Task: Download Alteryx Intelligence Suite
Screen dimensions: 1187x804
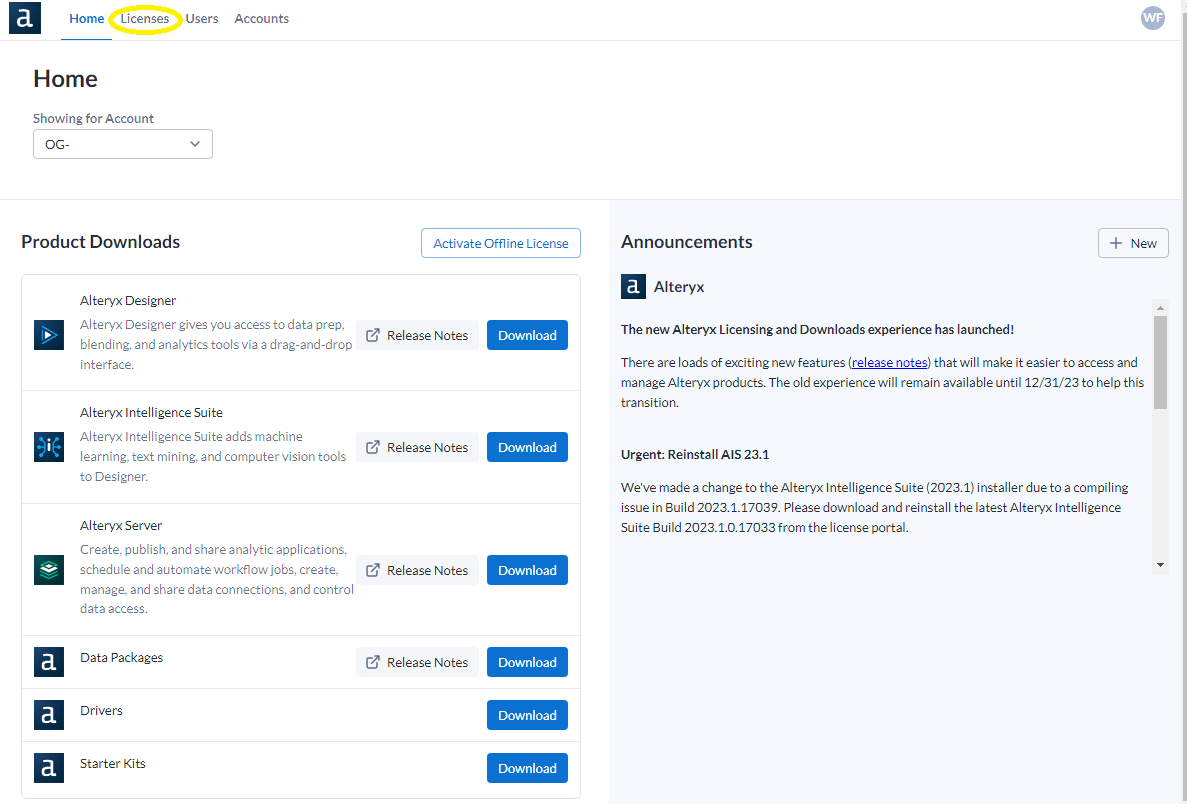Action: pyautogui.click(x=527, y=447)
